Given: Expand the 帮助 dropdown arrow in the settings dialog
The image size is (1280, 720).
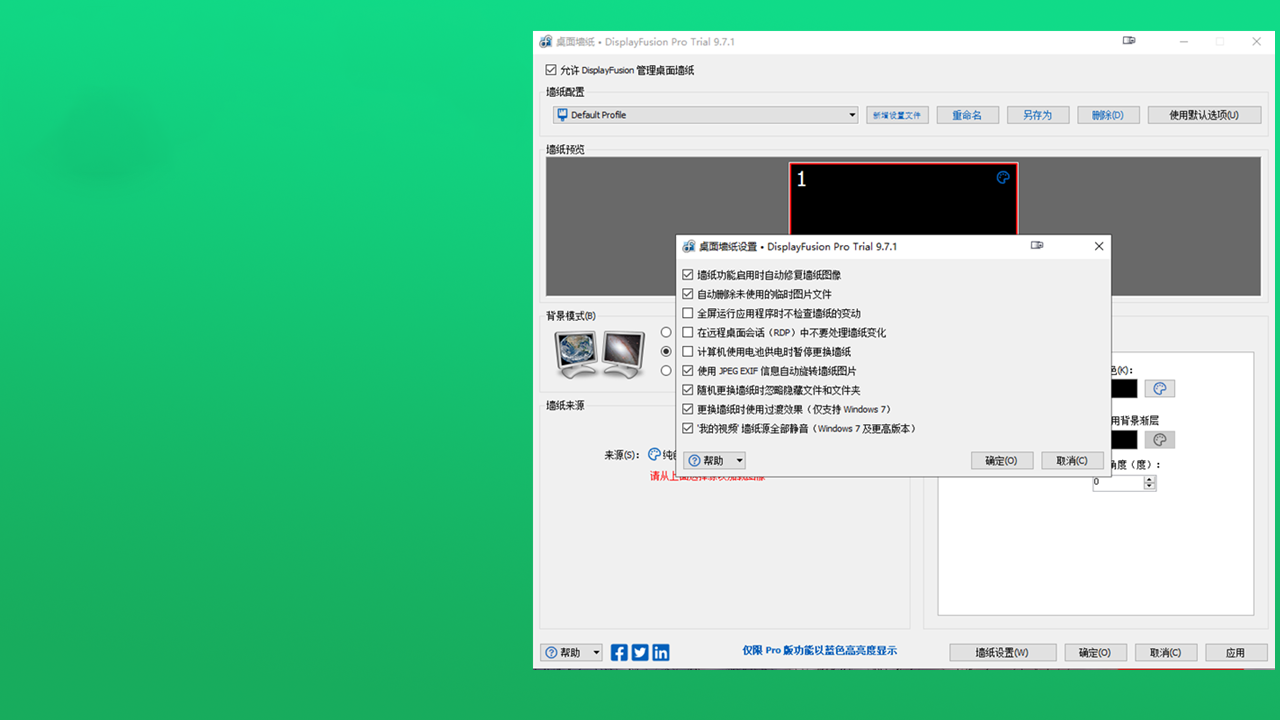Looking at the screenshot, I should [739, 461].
